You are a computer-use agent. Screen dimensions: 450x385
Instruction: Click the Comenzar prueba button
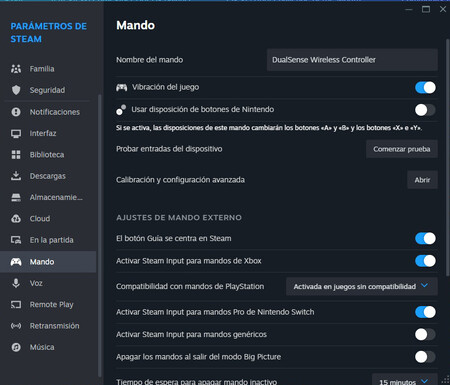tap(402, 149)
